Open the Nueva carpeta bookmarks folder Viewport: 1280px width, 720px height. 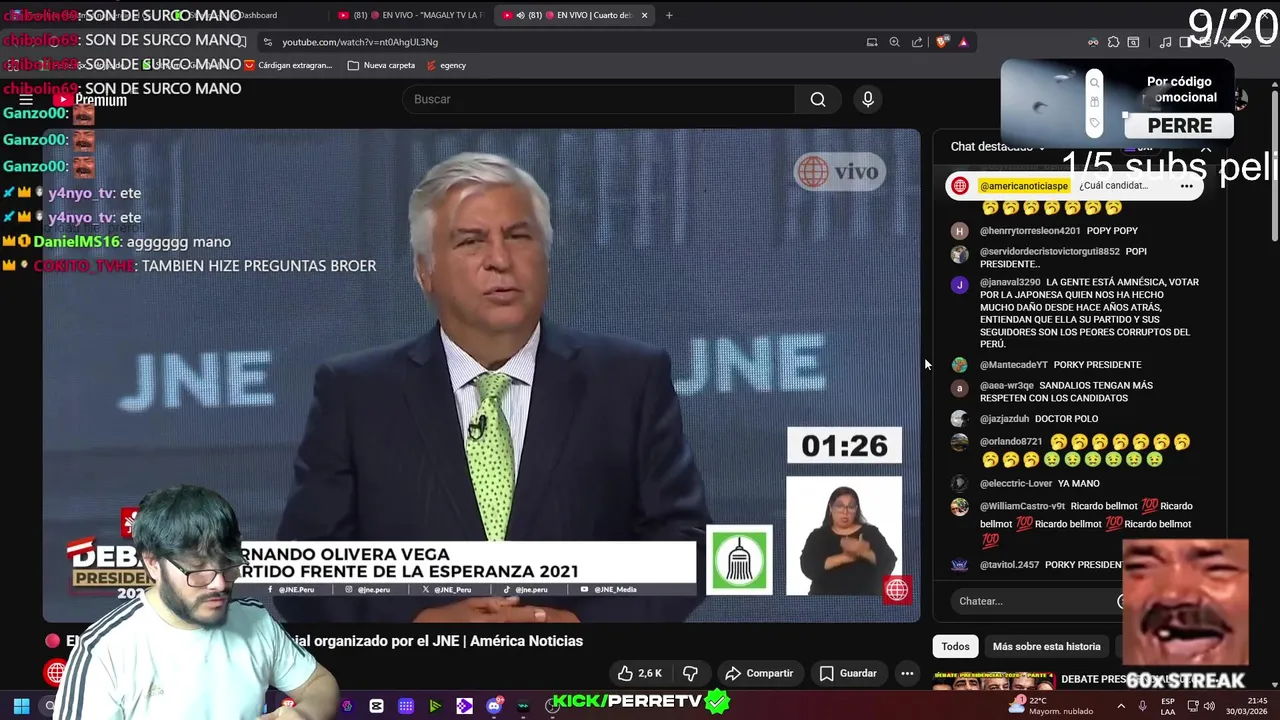[381, 65]
